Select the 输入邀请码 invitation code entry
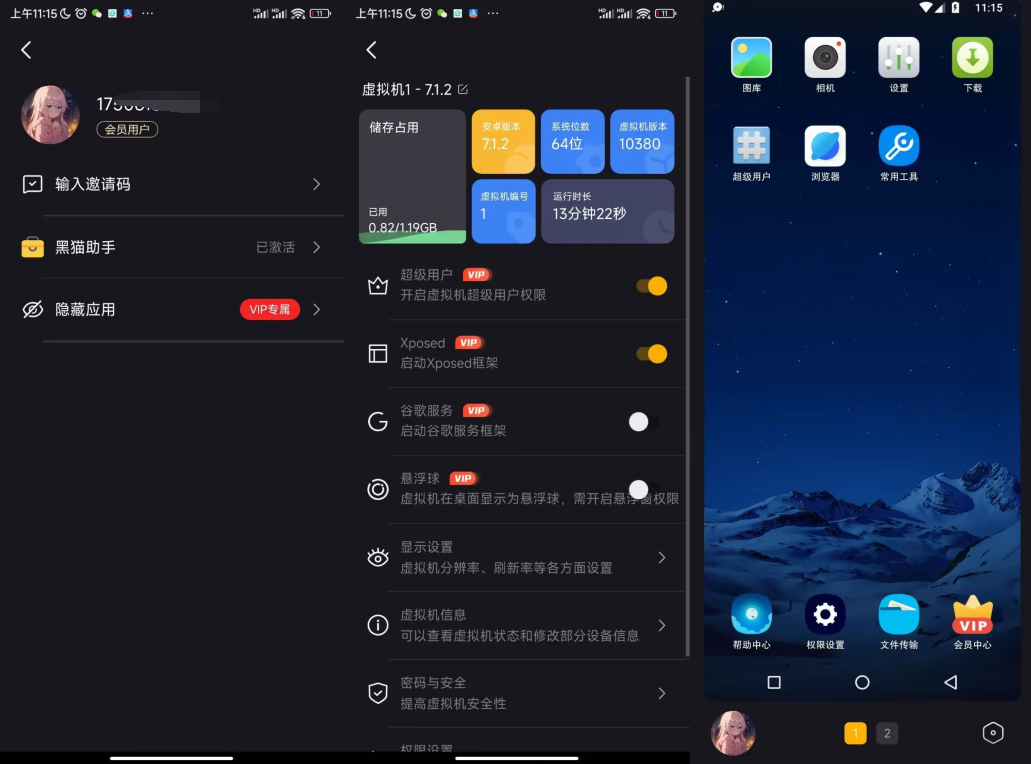Viewport: 1031px width, 764px height. click(172, 185)
